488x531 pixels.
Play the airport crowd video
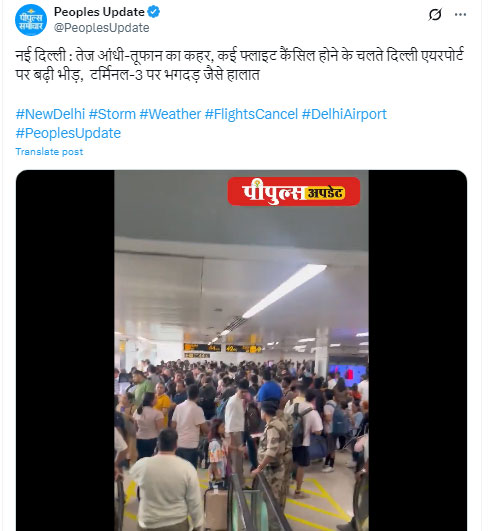[241, 351]
